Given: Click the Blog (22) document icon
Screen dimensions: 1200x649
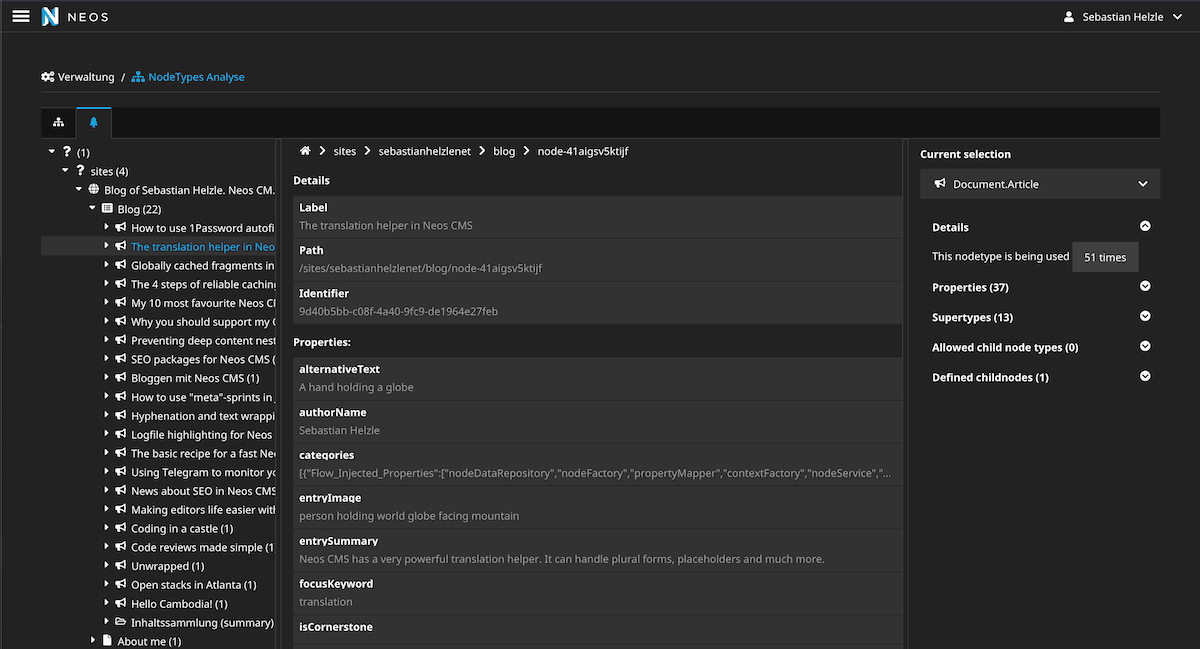Looking at the screenshot, I should [x=107, y=209].
